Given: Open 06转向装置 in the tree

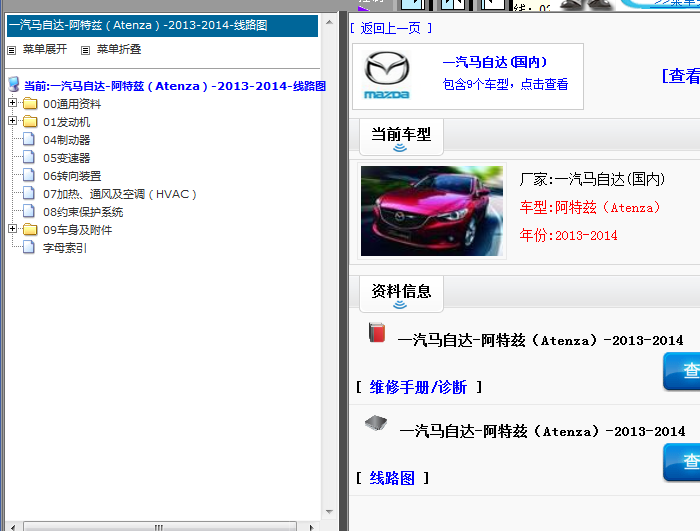Looking at the screenshot, I should pyautogui.click(x=72, y=176).
